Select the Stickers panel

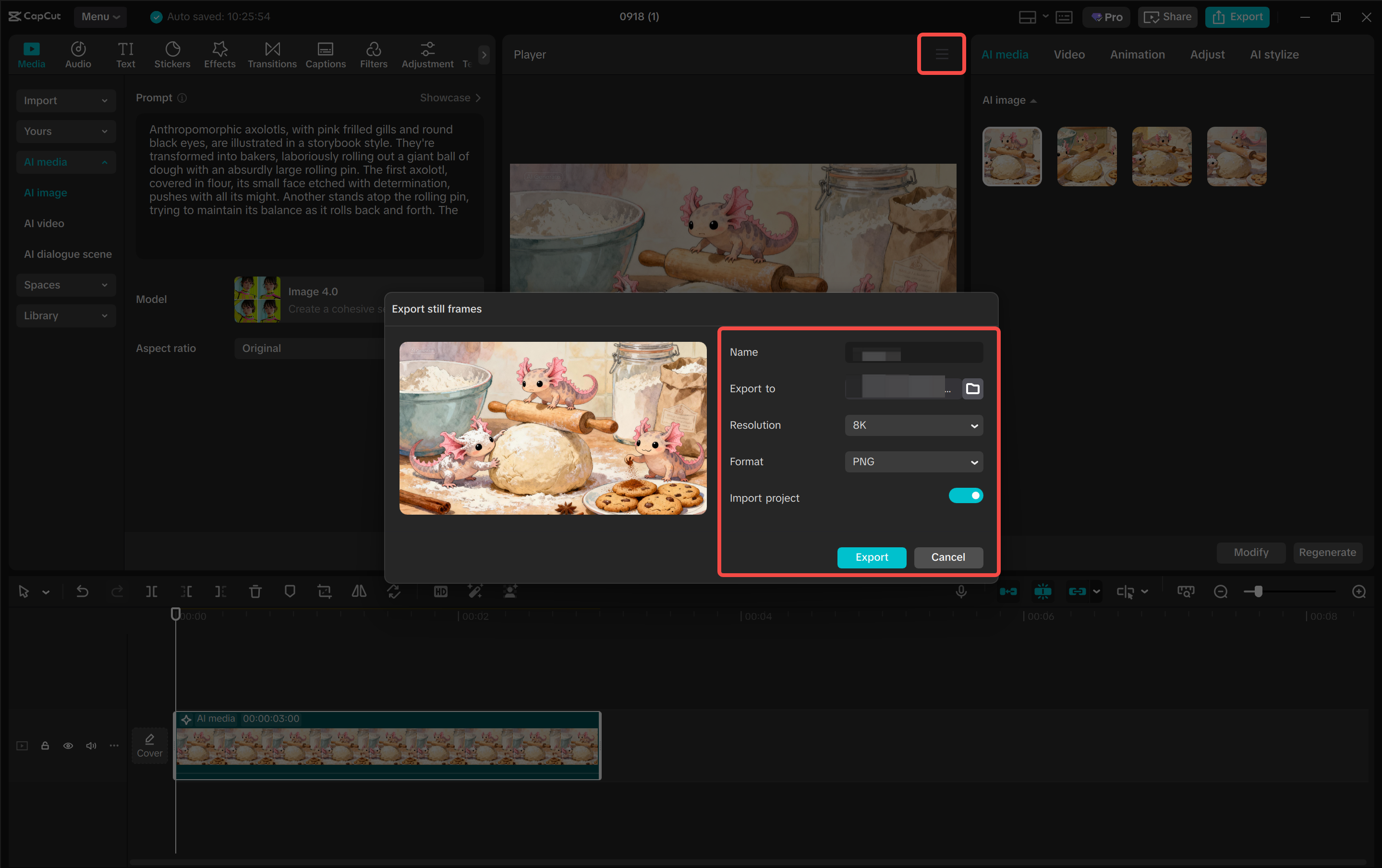[172, 55]
